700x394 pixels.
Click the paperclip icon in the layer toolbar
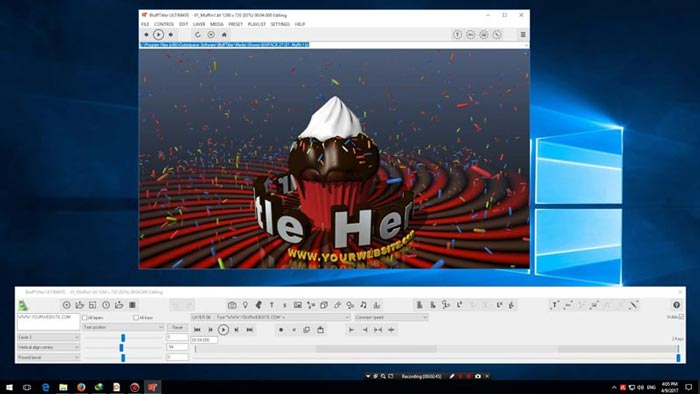click(338, 305)
